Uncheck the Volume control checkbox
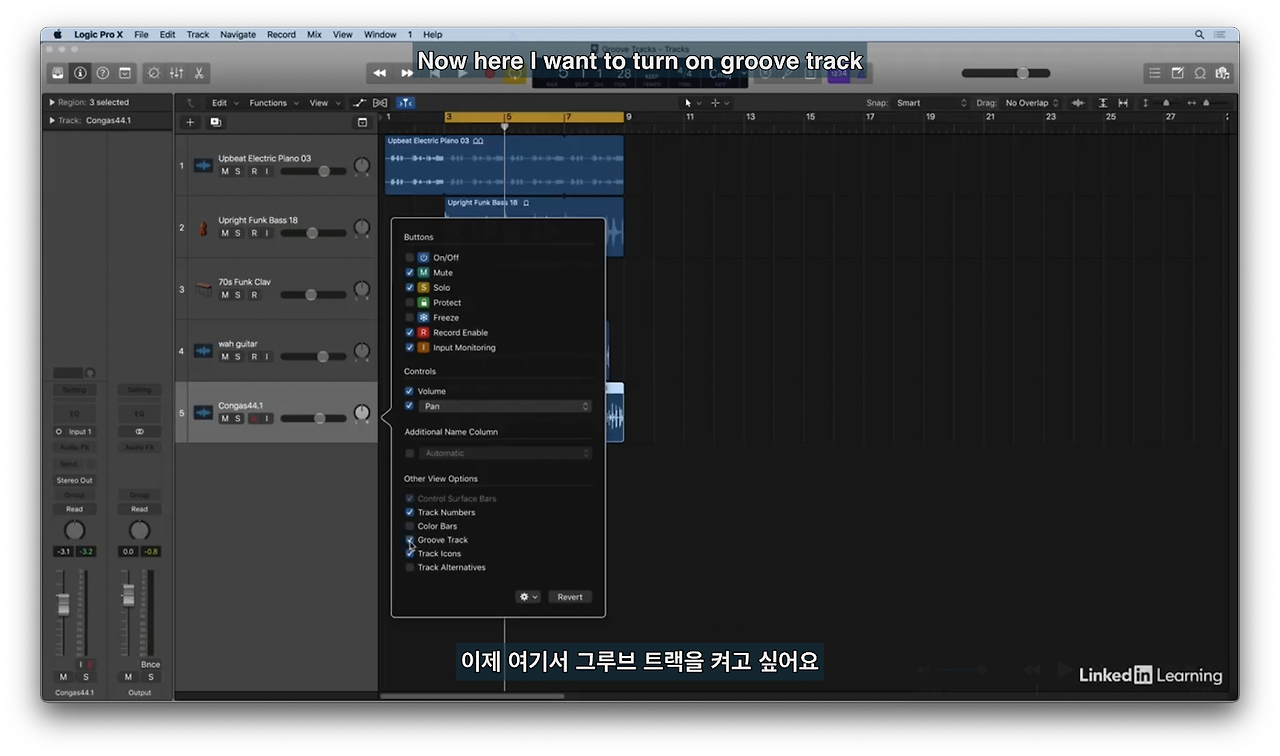 point(409,391)
